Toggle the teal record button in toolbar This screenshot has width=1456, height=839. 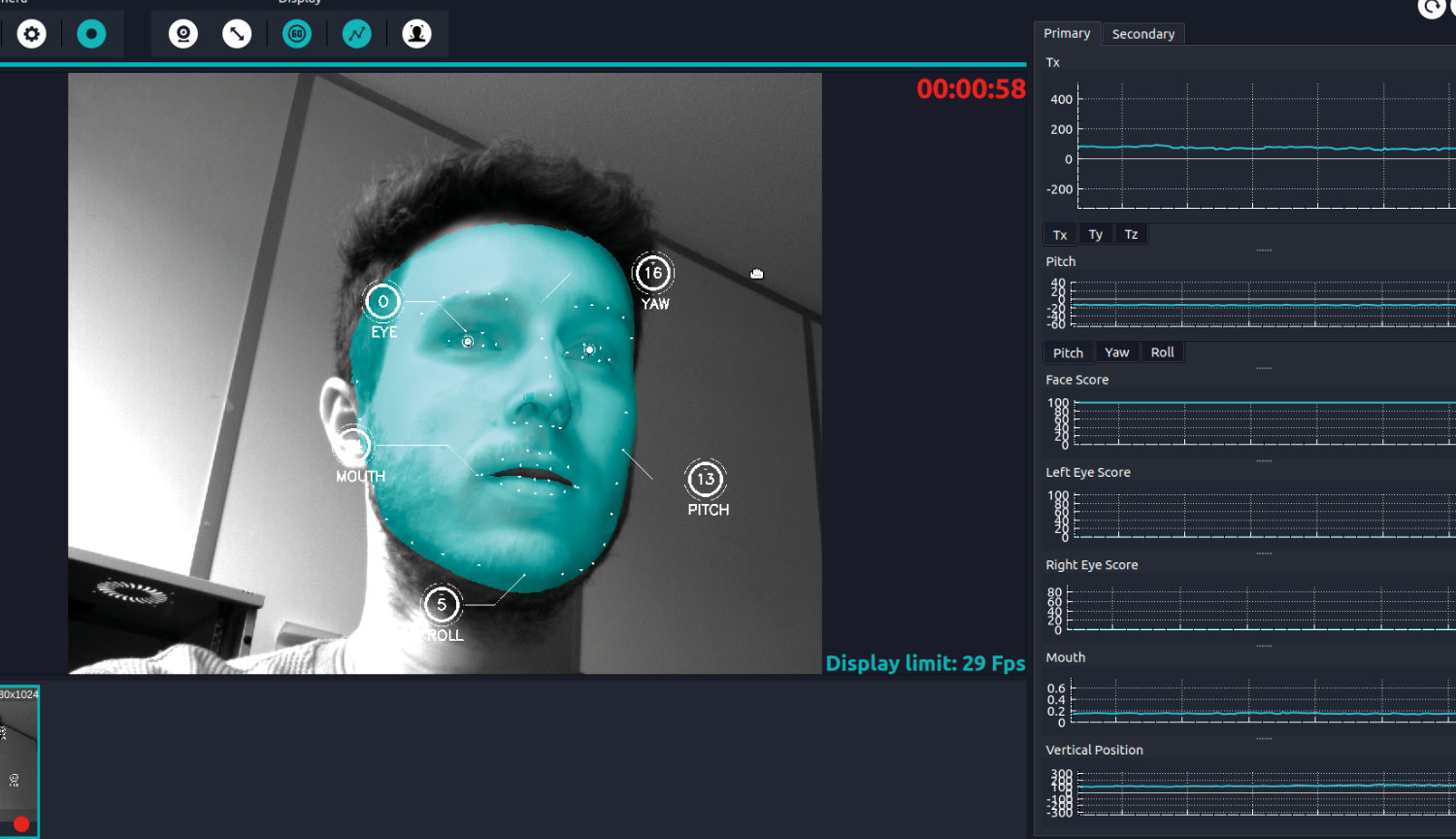[91, 34]
